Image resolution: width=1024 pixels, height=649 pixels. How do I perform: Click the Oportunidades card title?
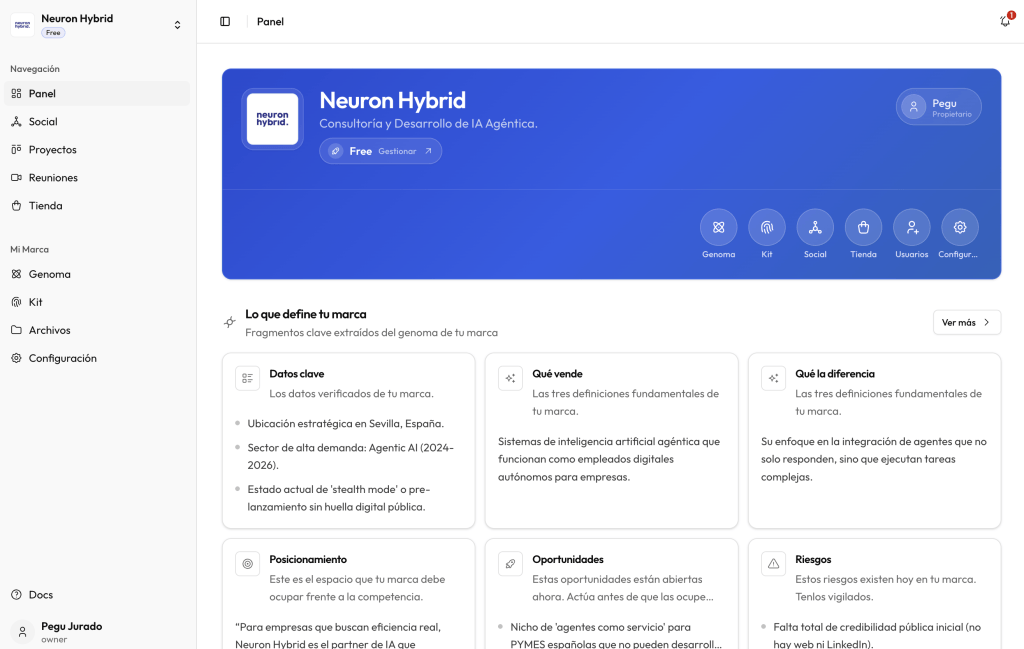(x=568, y=559)
